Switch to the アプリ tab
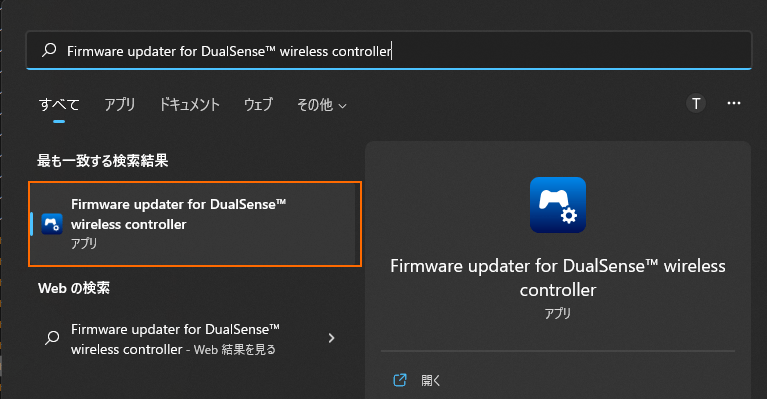Image resolution: width=767 pixels, height=399 pixels. [119, 105]
